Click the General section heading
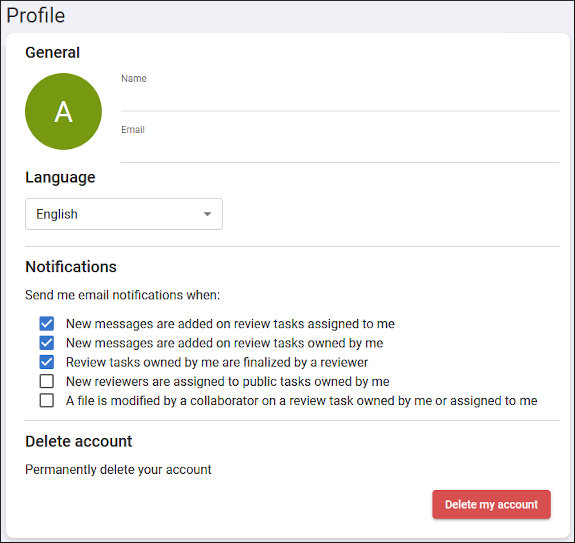The image size is (575, 543). [52, 52]
